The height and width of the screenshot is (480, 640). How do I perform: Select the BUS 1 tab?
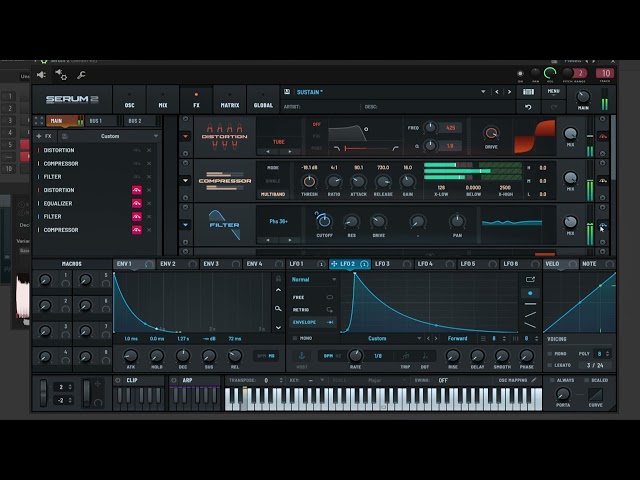click(96, 121)
